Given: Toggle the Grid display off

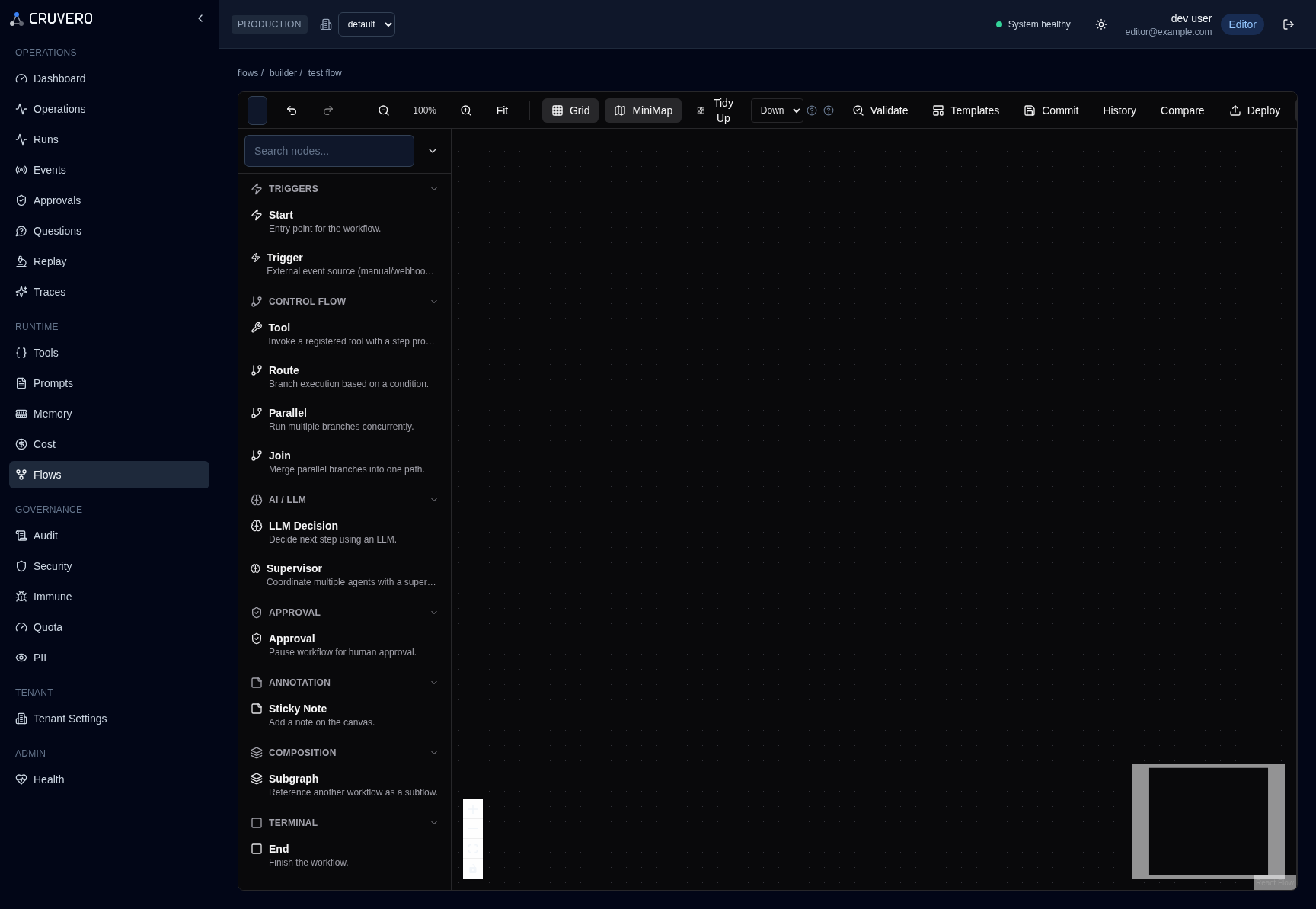Looking at the screenshot, I should pyautogui.click(x=570, y=110).
